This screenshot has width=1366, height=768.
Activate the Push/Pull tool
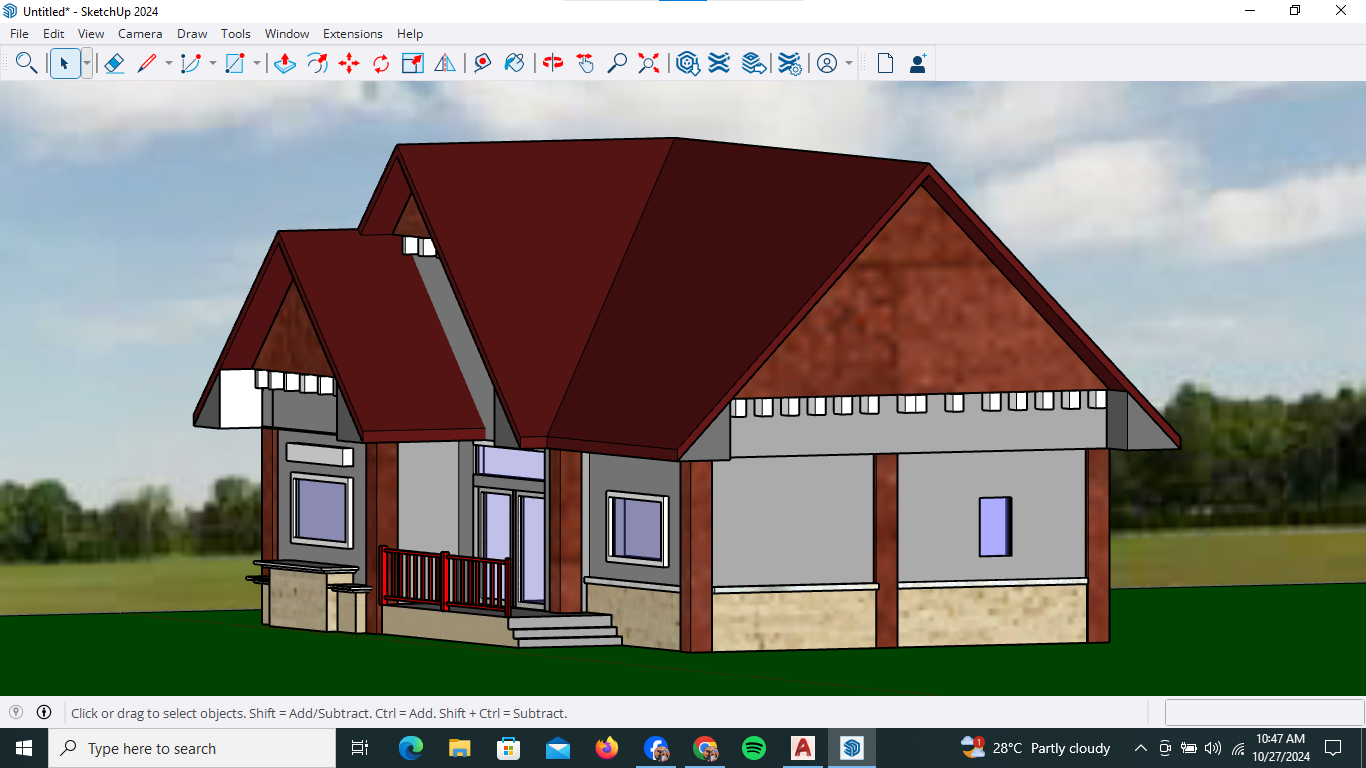coord(284,63)
